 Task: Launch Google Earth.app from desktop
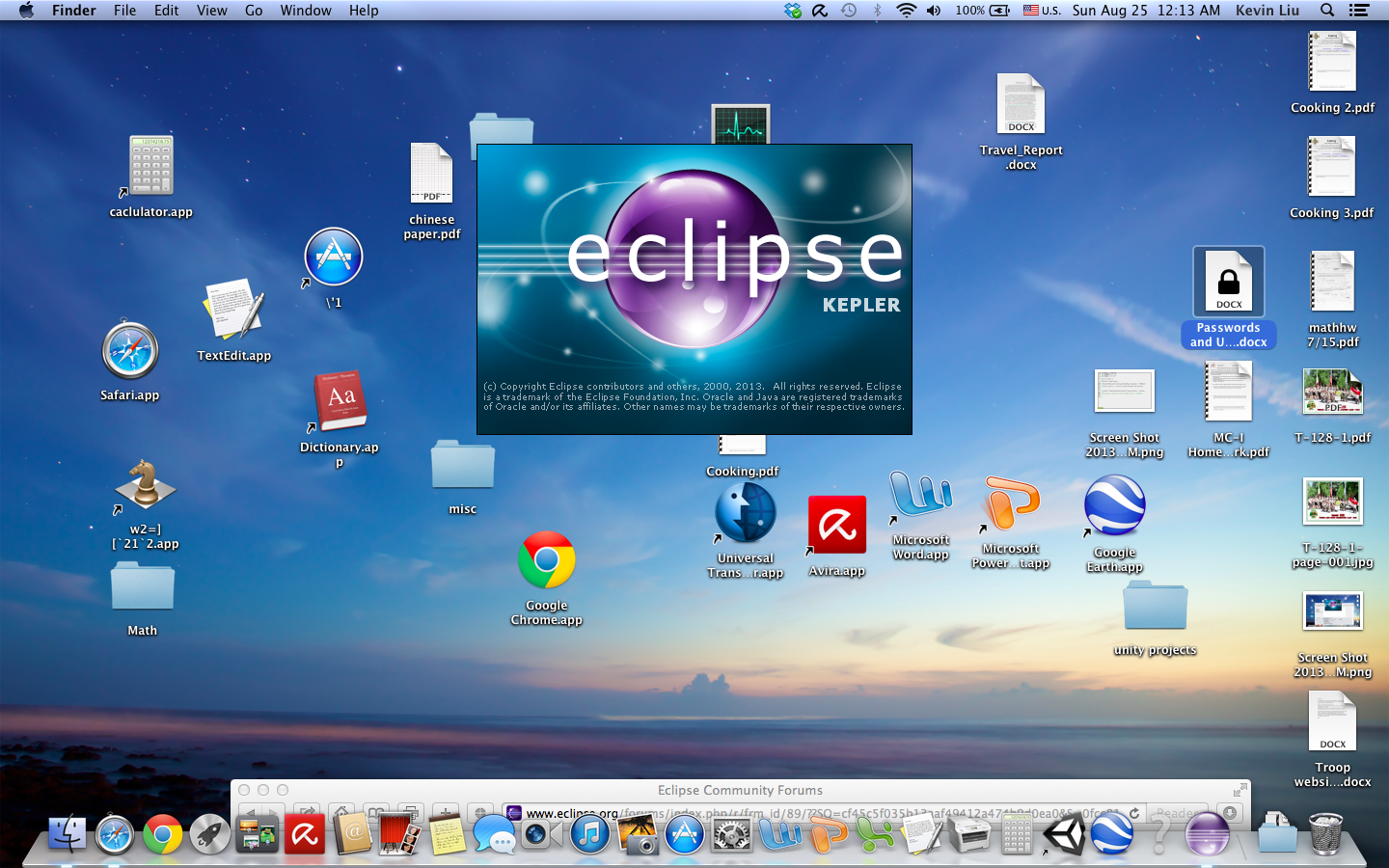tap(1114, 506)
